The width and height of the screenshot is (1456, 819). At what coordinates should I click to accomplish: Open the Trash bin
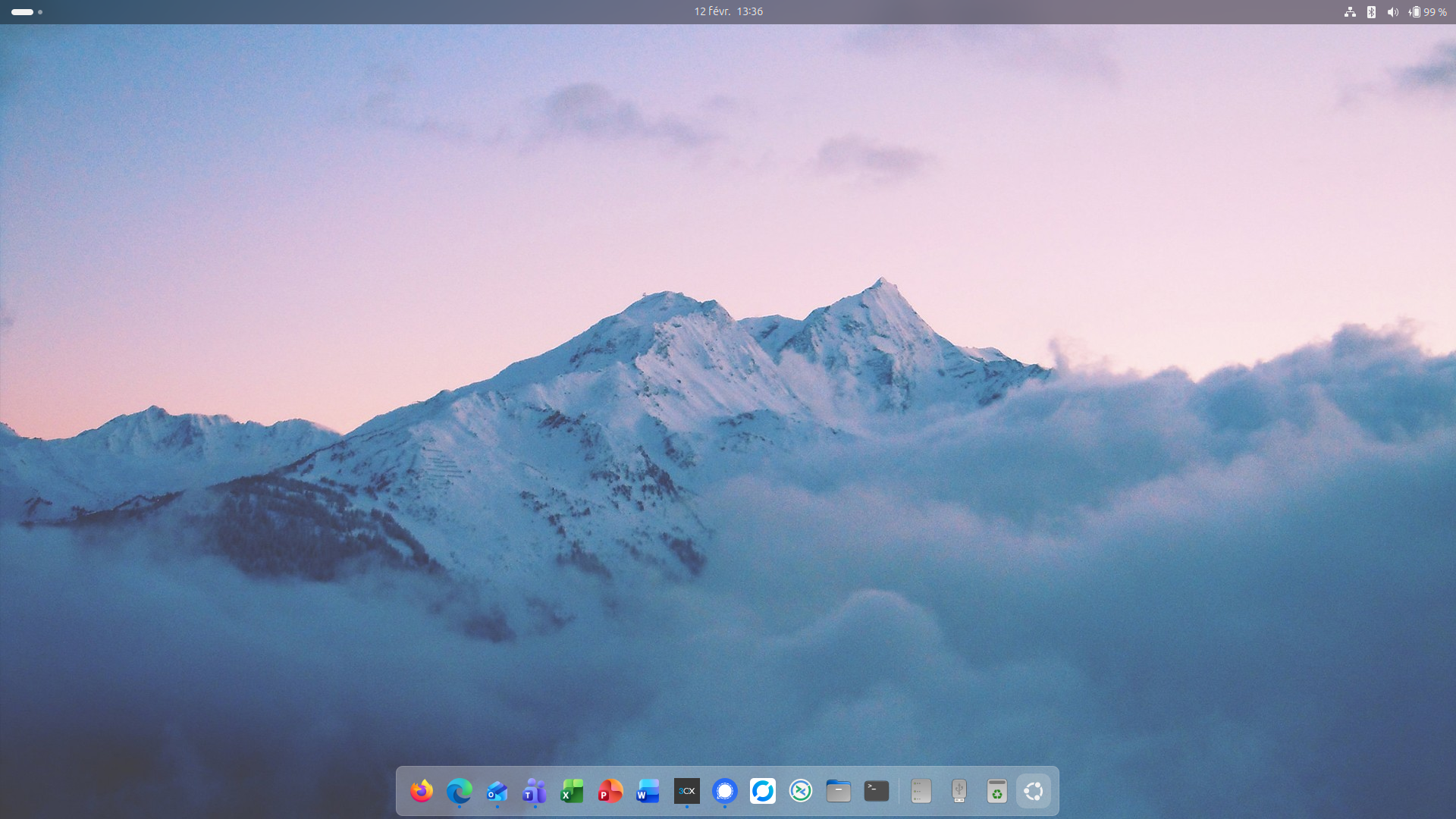[x=997, y=791]
